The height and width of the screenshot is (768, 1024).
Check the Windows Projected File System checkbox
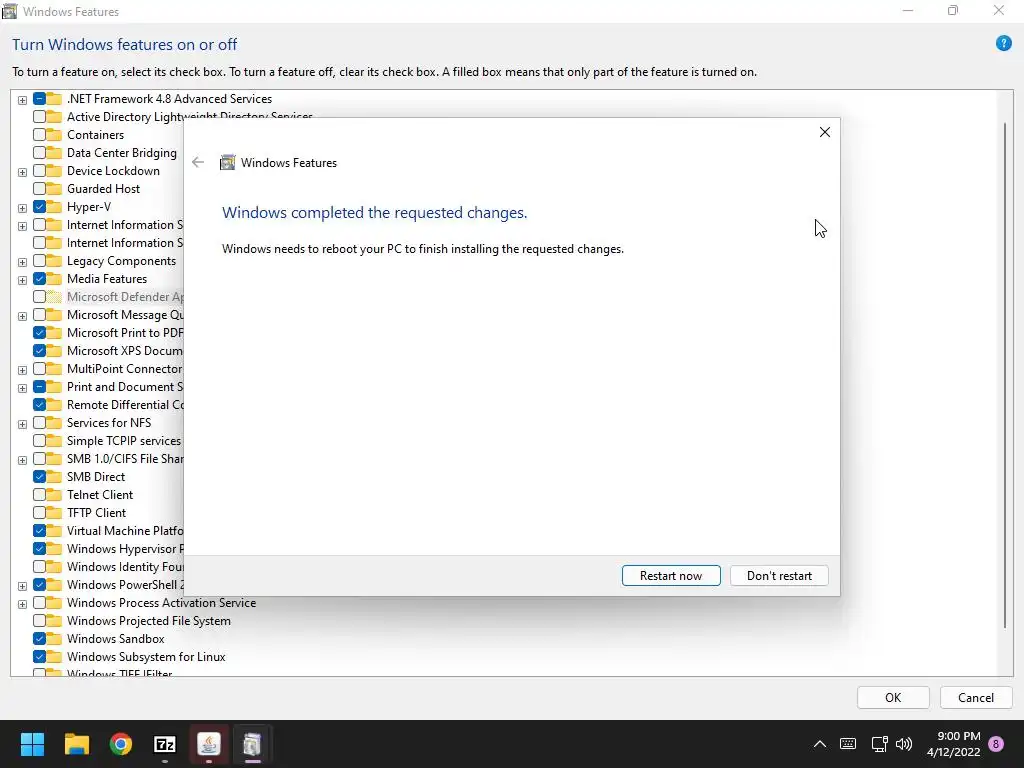[x=39, y=620]
